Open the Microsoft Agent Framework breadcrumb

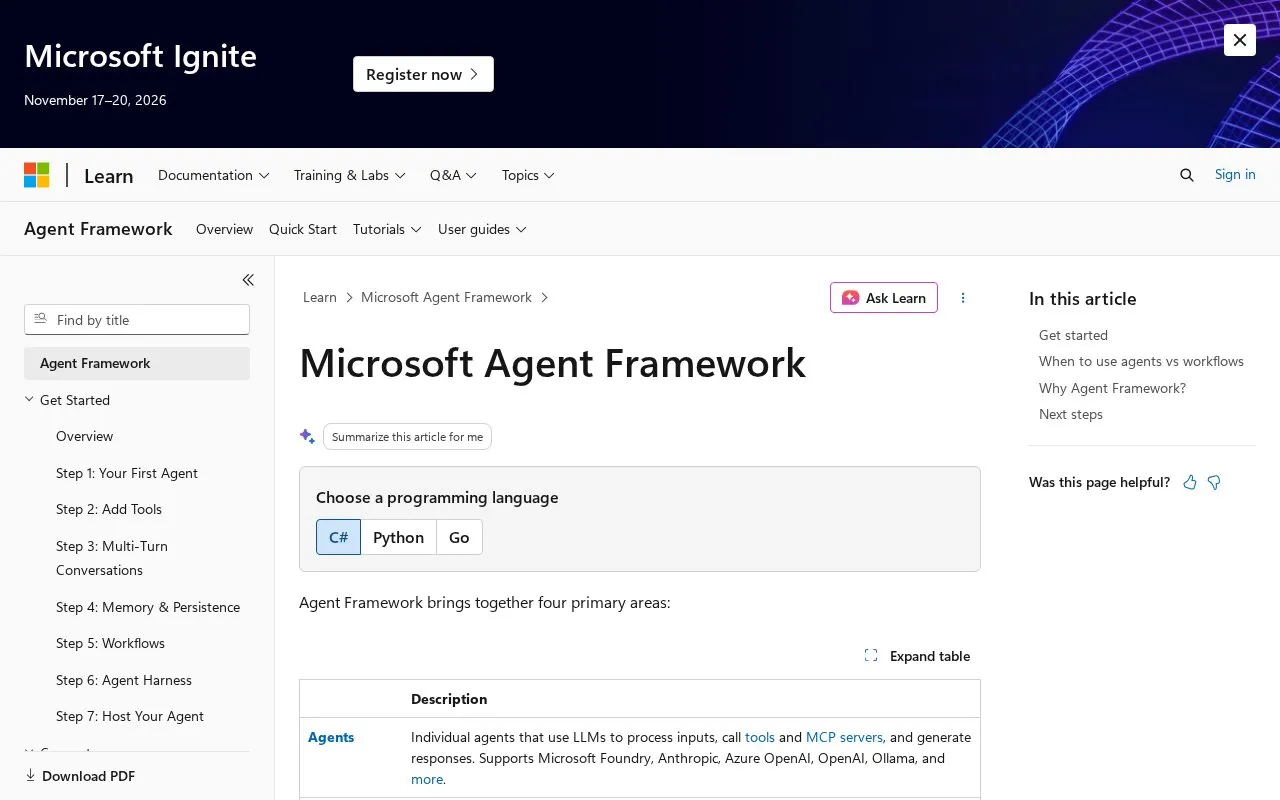(446, 297)
